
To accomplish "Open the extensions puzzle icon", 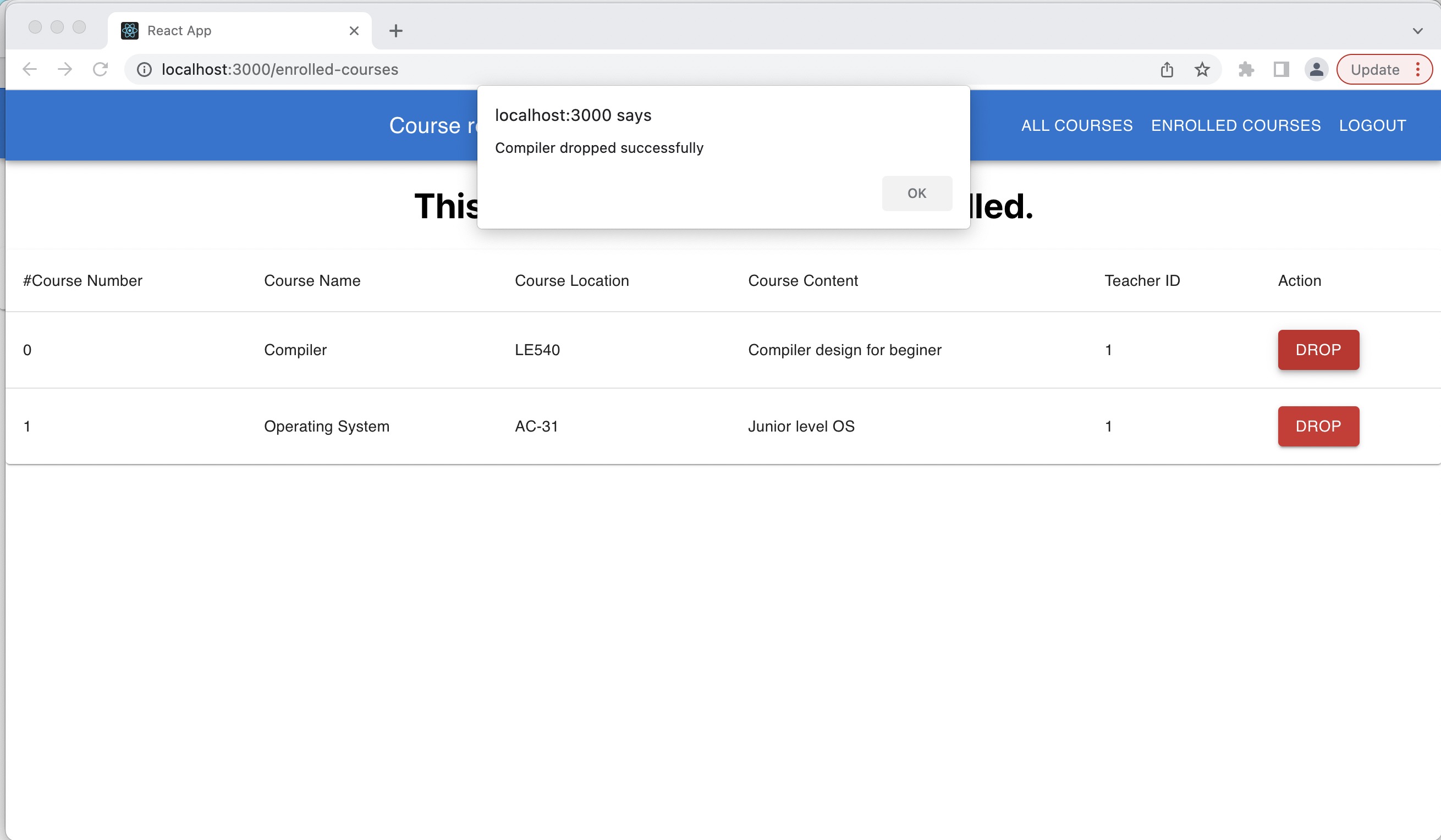I will [1246, 70].
